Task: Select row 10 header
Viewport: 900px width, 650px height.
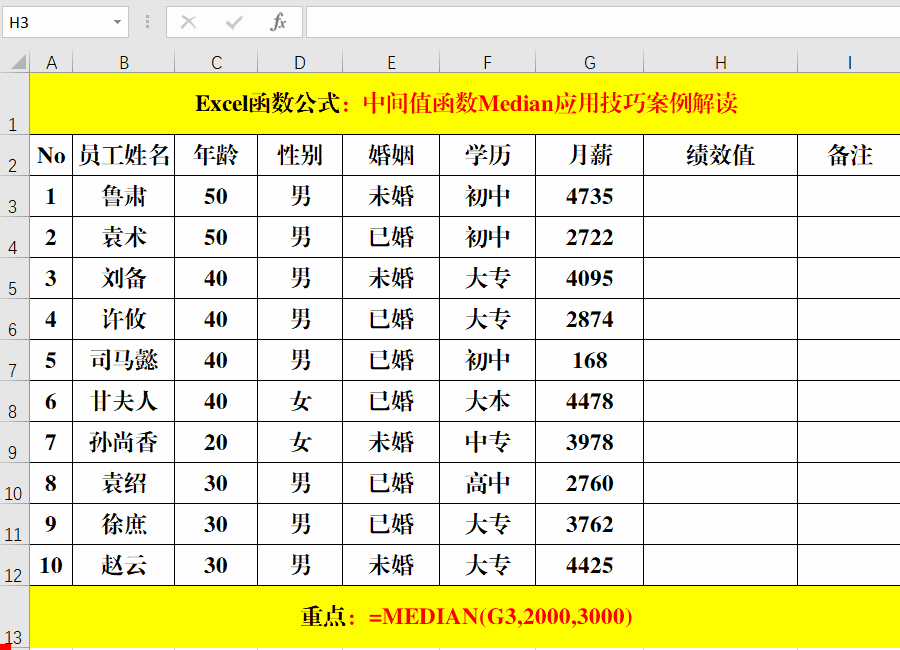Action: coord(14,483)
